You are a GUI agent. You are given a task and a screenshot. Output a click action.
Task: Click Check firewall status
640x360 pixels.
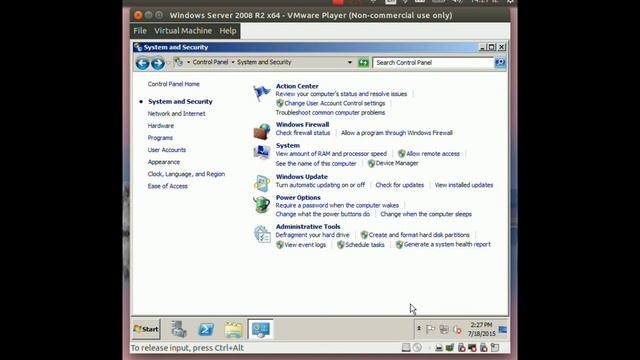[x=303, y=133]
